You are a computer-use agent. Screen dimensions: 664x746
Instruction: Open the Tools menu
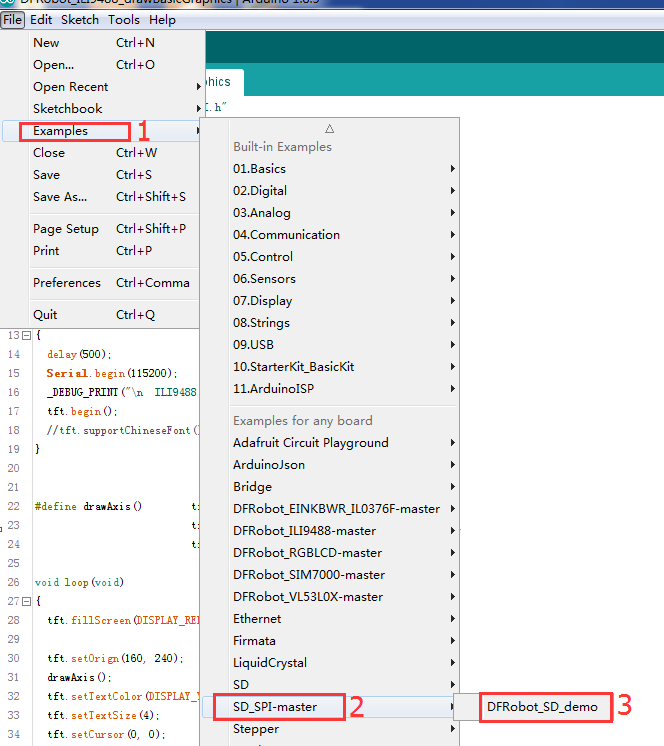(124, 20)
